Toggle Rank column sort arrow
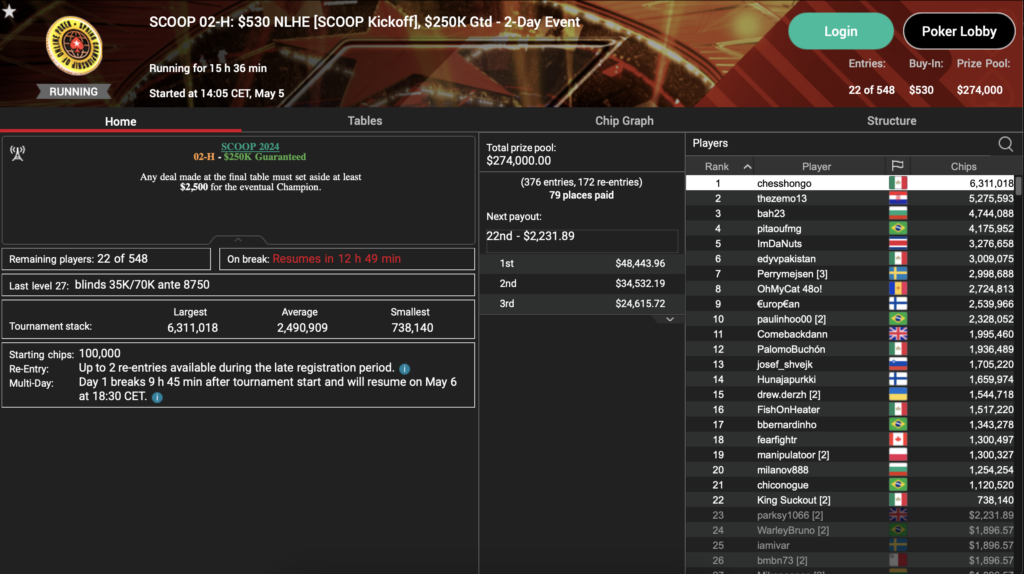Viewport: 1024px width, 574px height. (x=747, y=167)
